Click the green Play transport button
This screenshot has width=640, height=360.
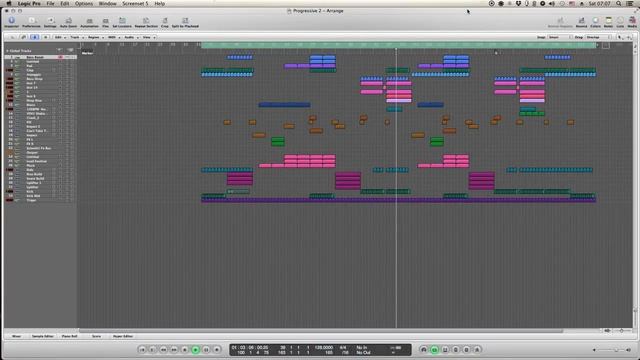196,349
